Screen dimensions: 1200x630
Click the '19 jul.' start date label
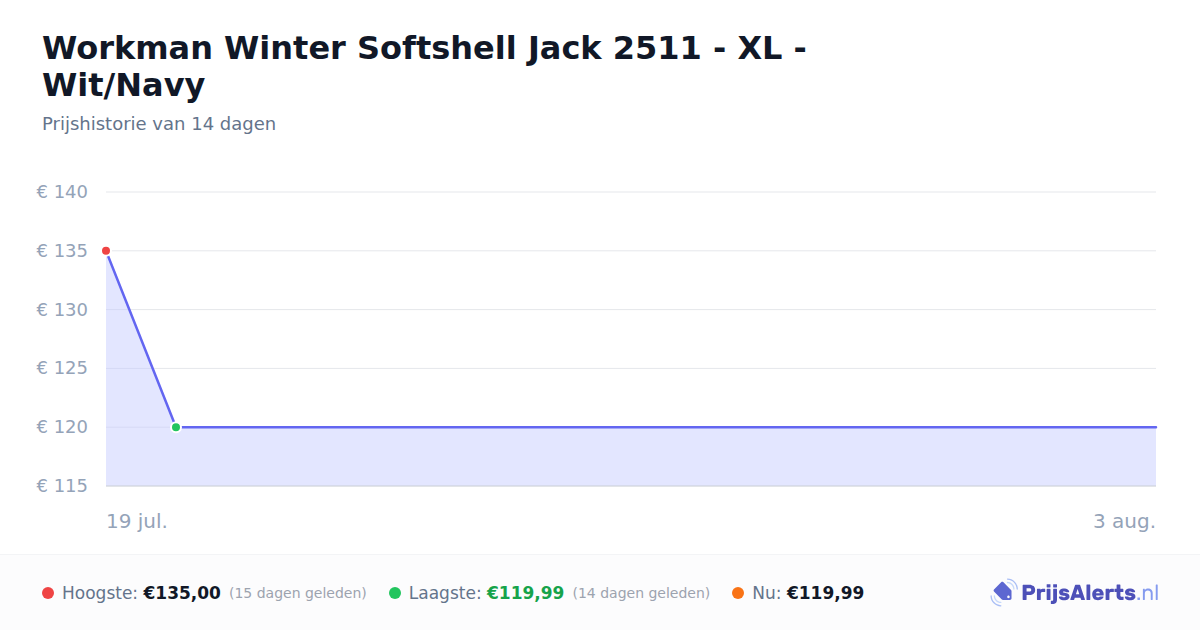pos(137,521)
